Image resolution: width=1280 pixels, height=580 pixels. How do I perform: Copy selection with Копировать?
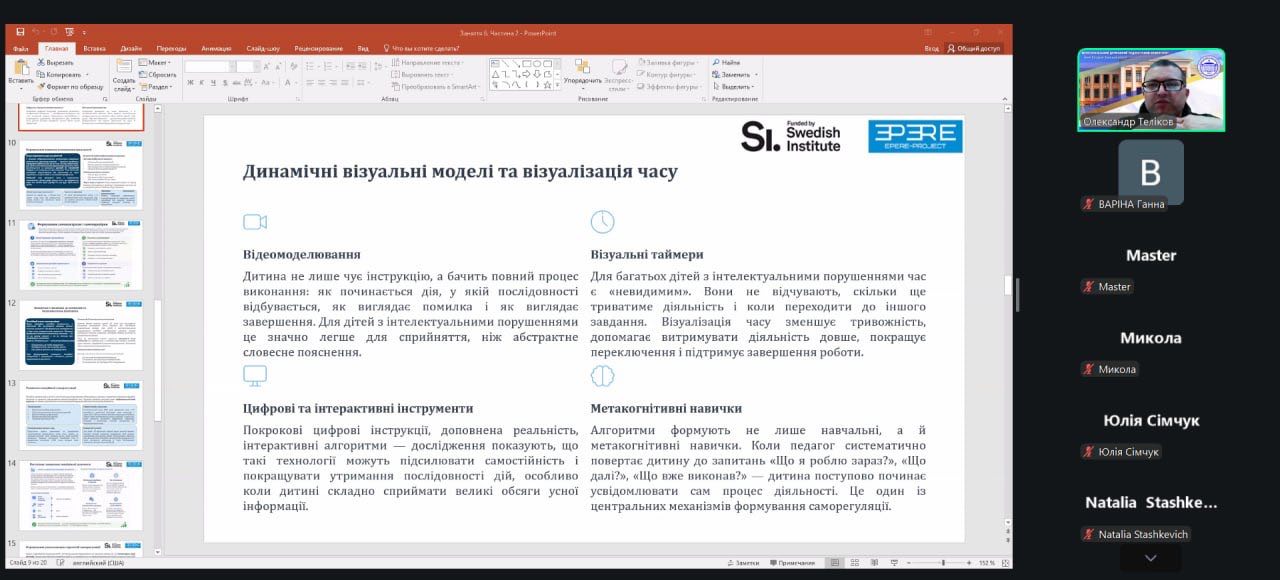click(x=59, y=74)
